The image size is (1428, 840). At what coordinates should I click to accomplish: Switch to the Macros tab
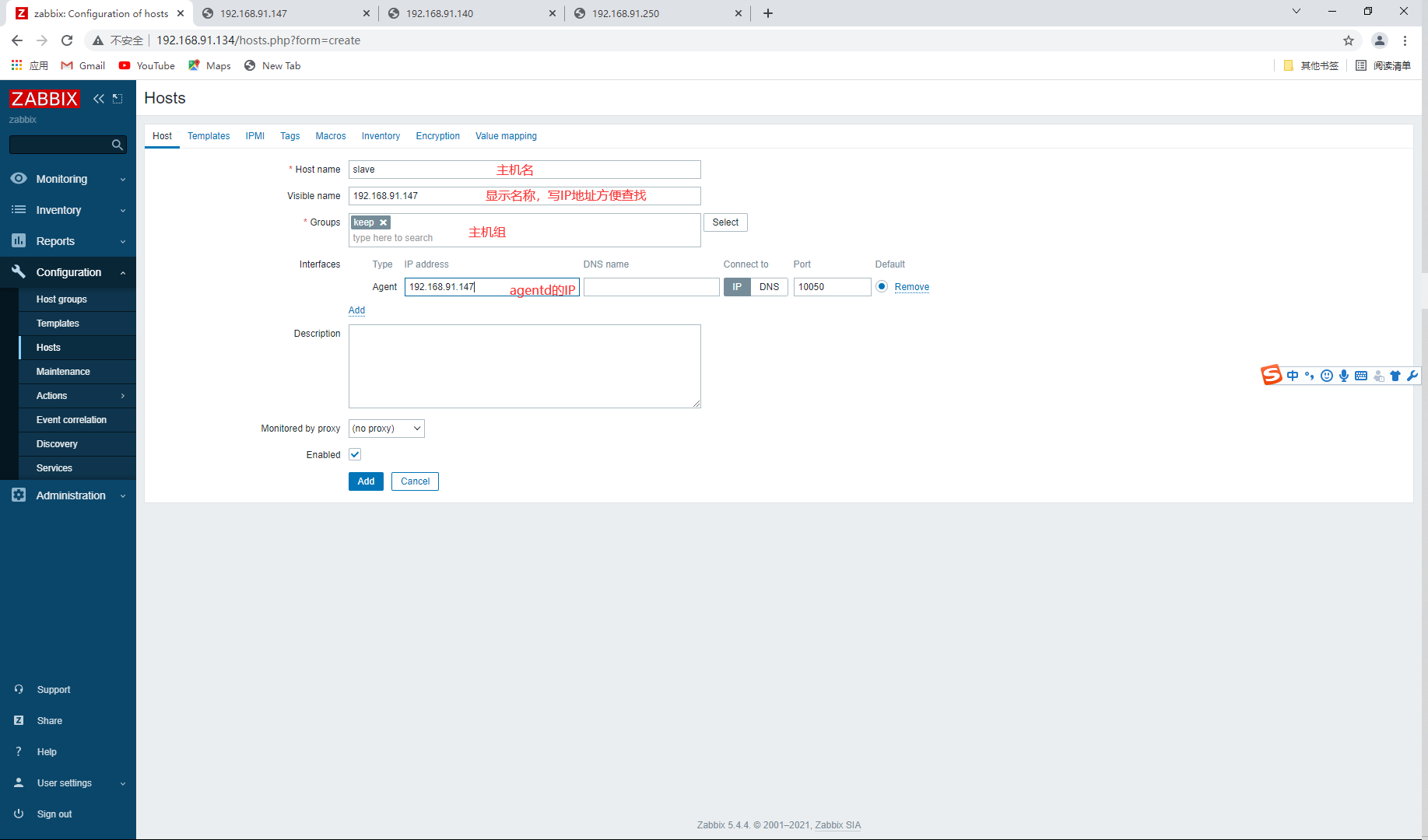331,136
